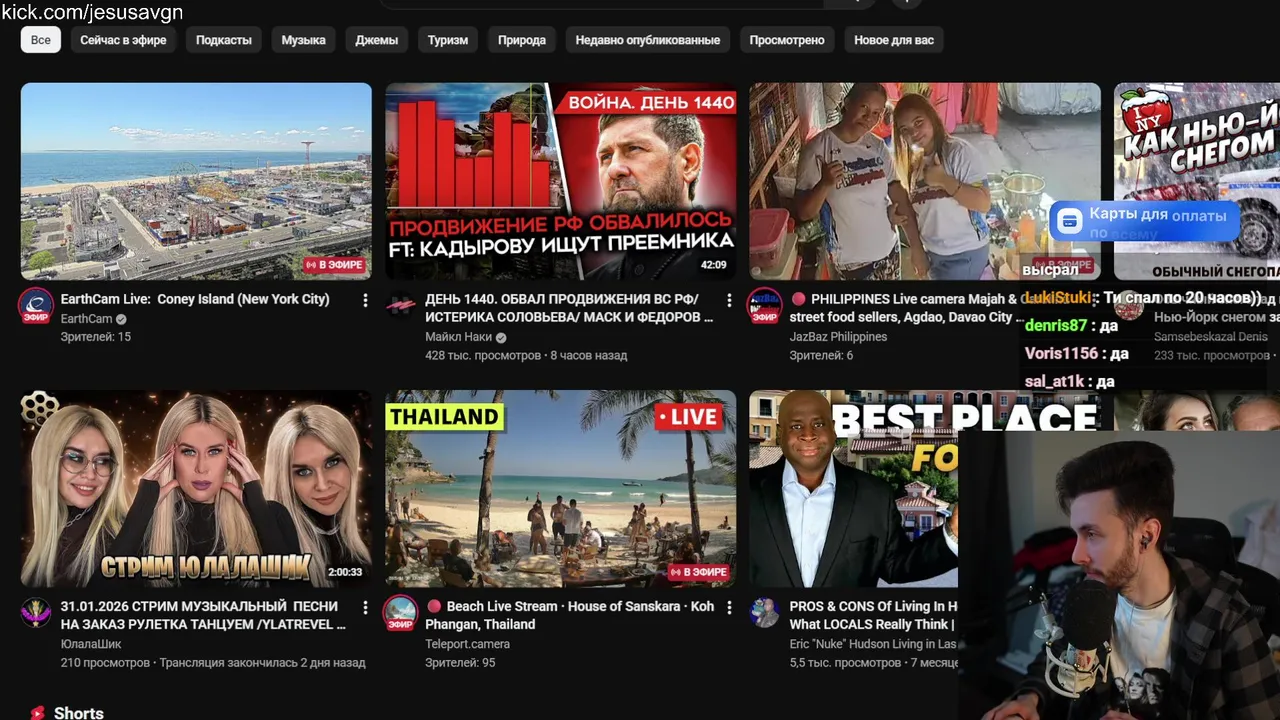Choose the "Джемы" filter chip
This screenshot has height=720, width=1280.
(377, 40)
